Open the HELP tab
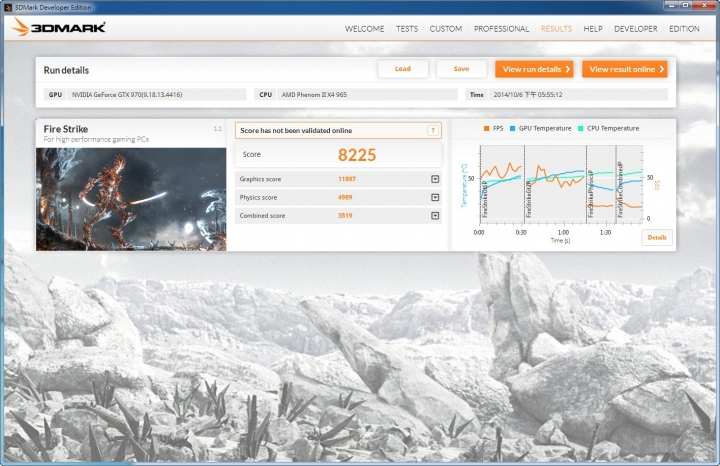This screenshot has height=466, width=720. point(593,28)
